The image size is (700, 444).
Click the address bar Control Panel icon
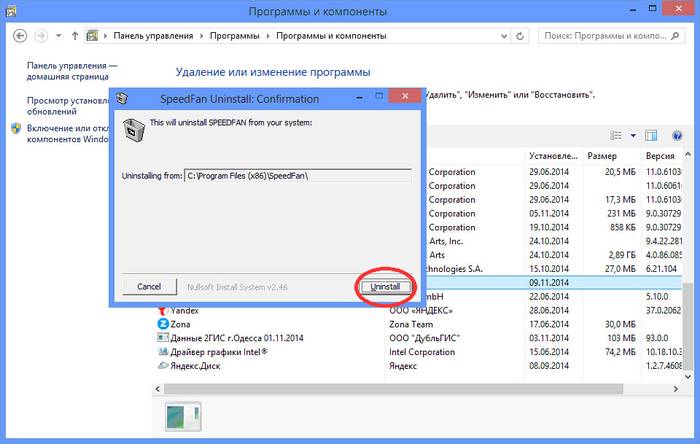(92, 36)
